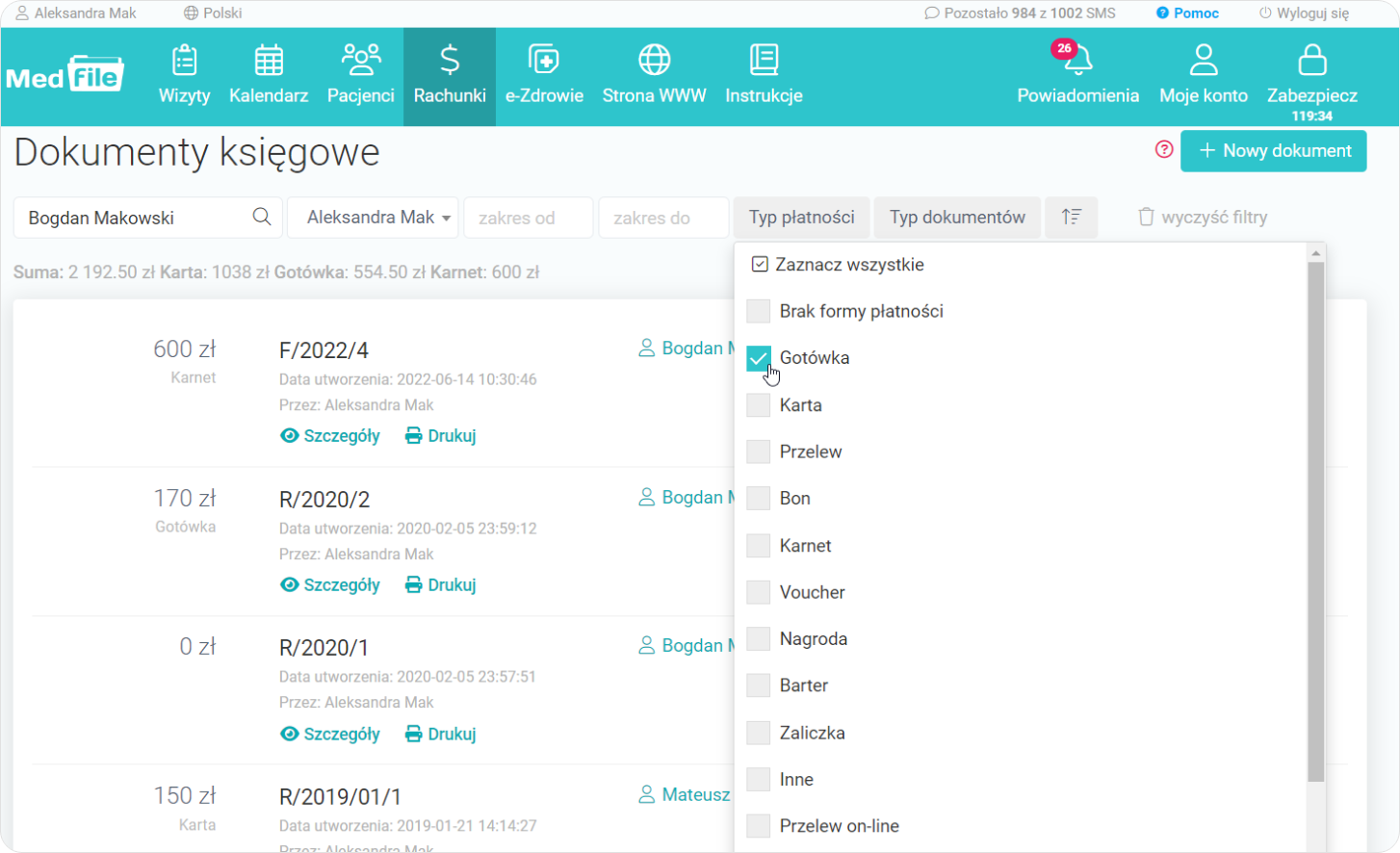Screen dimensions: 1400x853
Task: Click the printer icon for R/2020/1
Action: click(413, 735)
